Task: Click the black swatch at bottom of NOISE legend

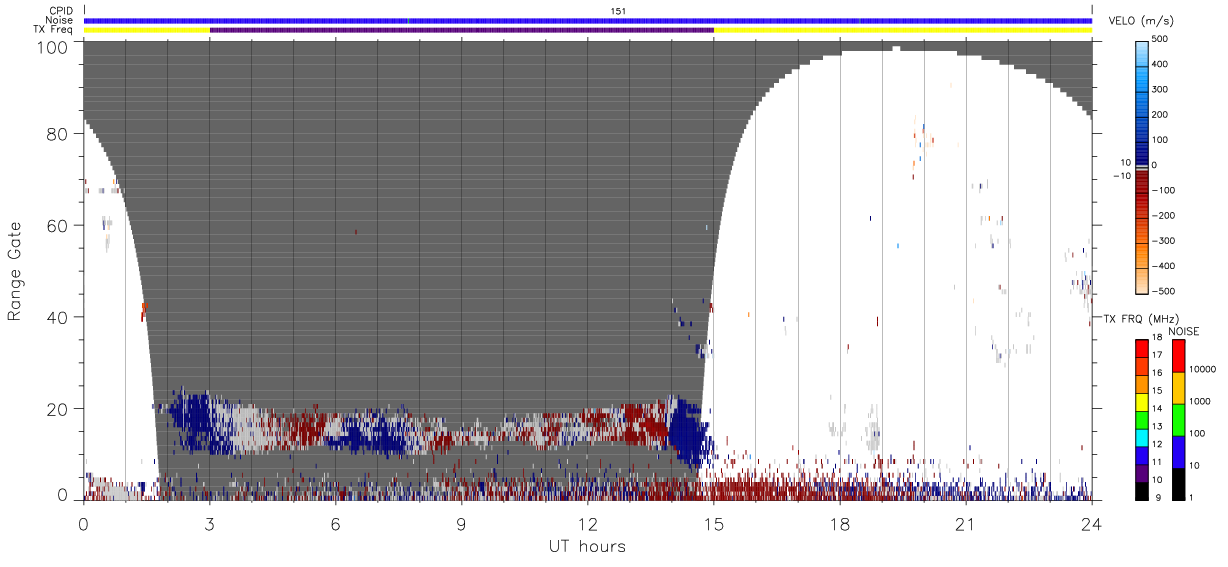Action: click(x=1178, y=482)
